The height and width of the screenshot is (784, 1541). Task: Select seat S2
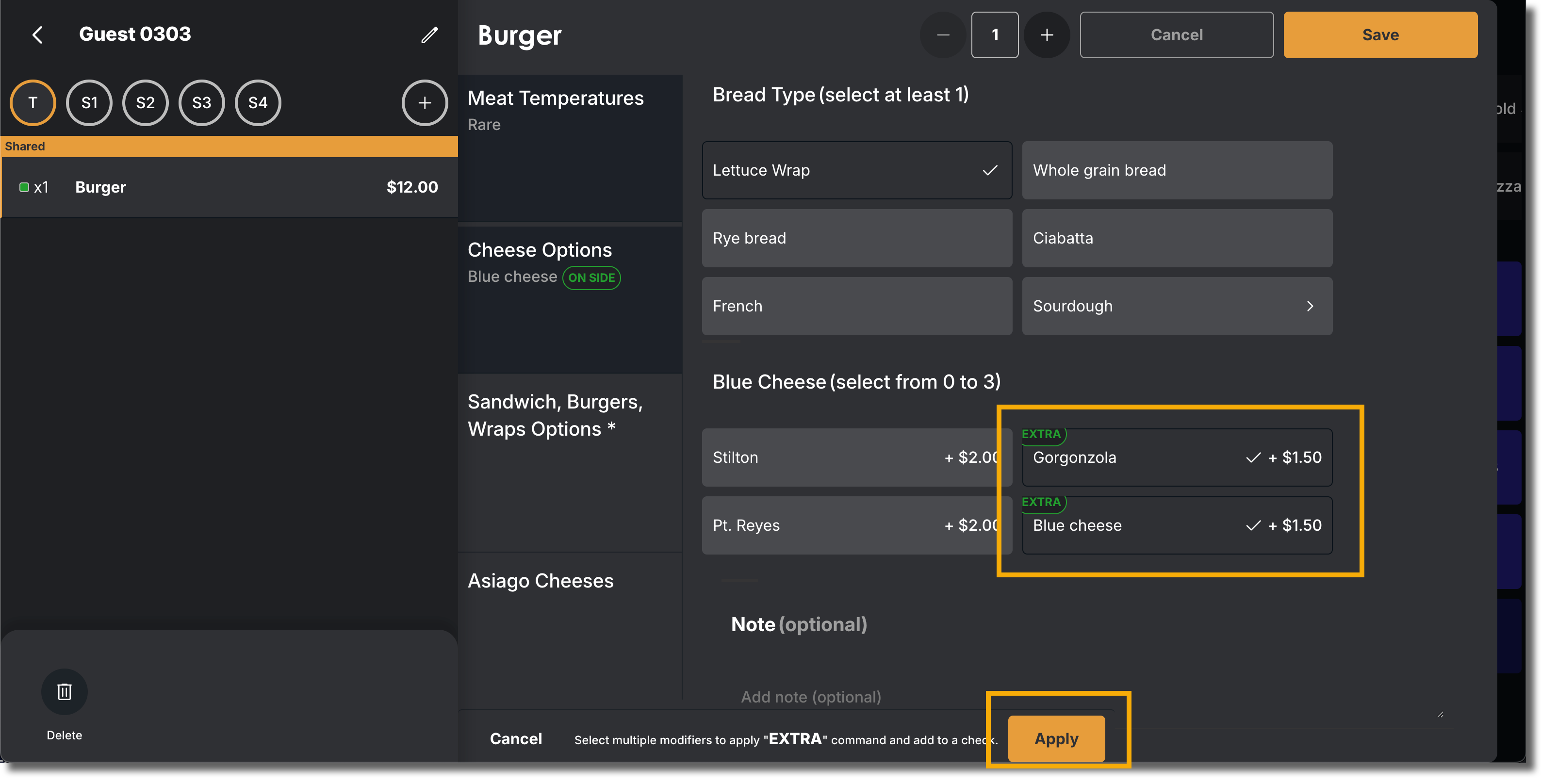[x=146, y=103]
